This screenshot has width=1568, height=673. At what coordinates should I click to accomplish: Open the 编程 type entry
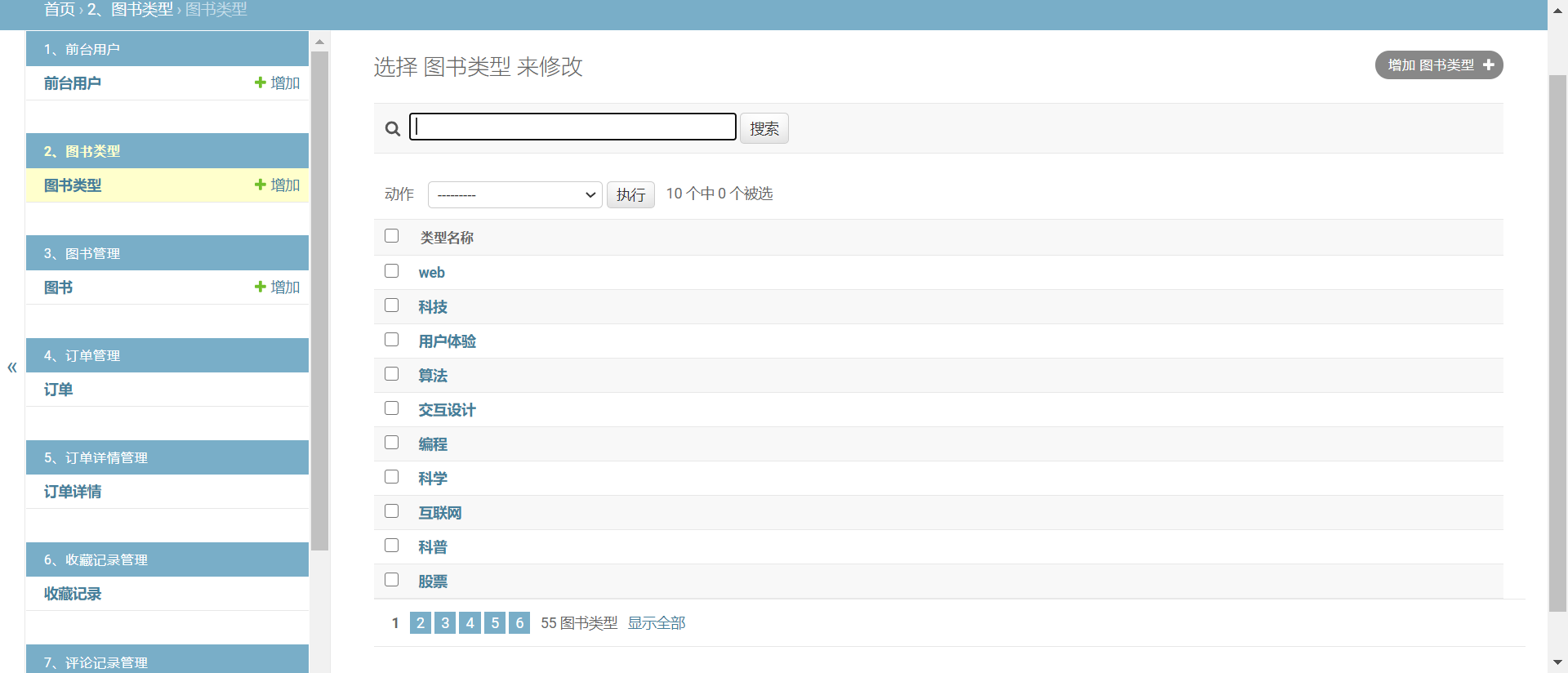433,444
